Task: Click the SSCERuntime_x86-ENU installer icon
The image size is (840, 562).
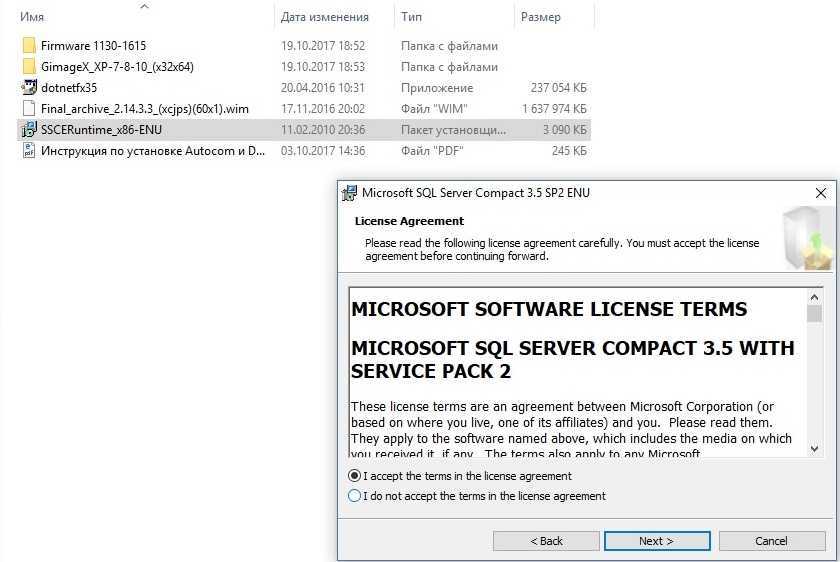Action: coord(28,130)
